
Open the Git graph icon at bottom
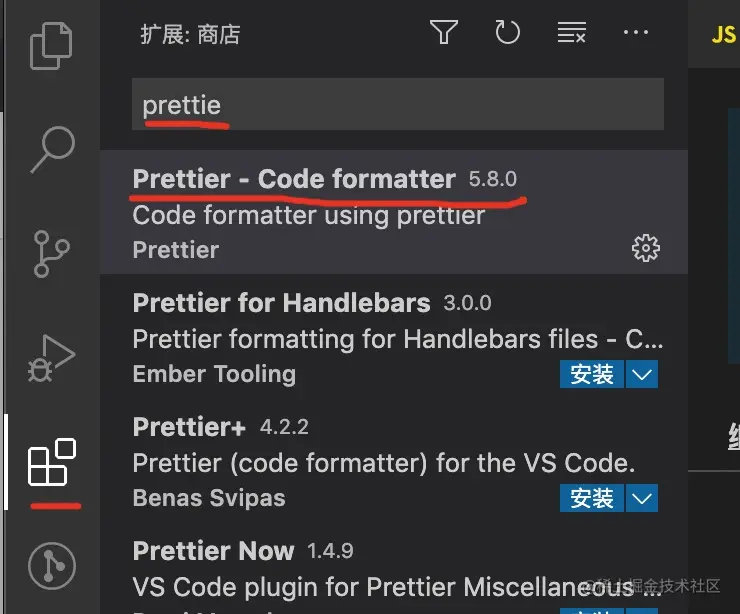(51, 566)
